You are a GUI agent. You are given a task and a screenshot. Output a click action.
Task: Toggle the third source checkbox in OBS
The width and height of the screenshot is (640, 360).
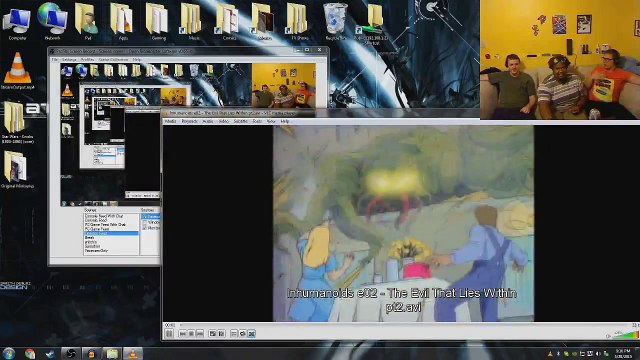[x=144, y=228]
